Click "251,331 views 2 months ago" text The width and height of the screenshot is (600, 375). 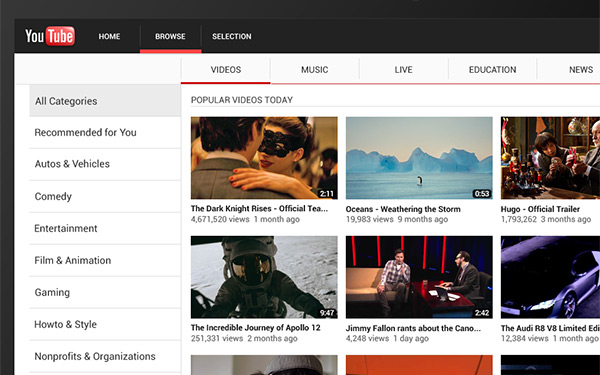pos(244,339)
